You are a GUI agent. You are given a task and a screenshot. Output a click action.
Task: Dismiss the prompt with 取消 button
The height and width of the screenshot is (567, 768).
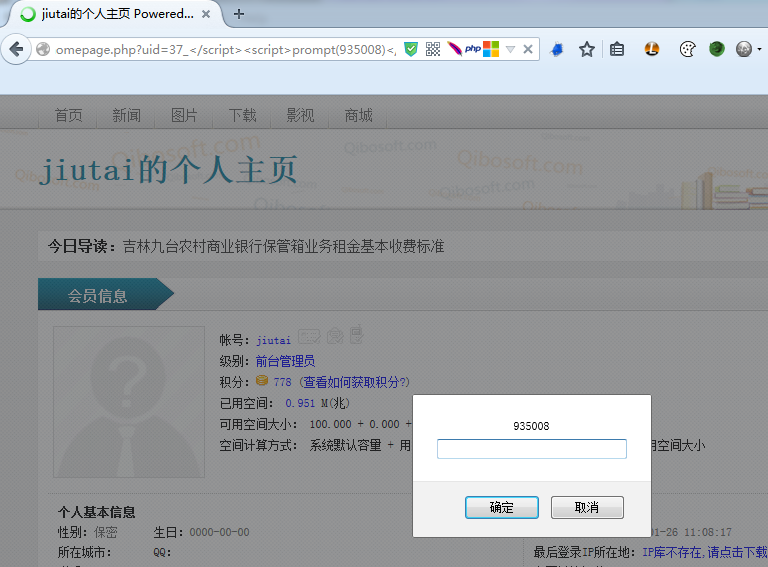pyautogui.click(x=587, y=507)
